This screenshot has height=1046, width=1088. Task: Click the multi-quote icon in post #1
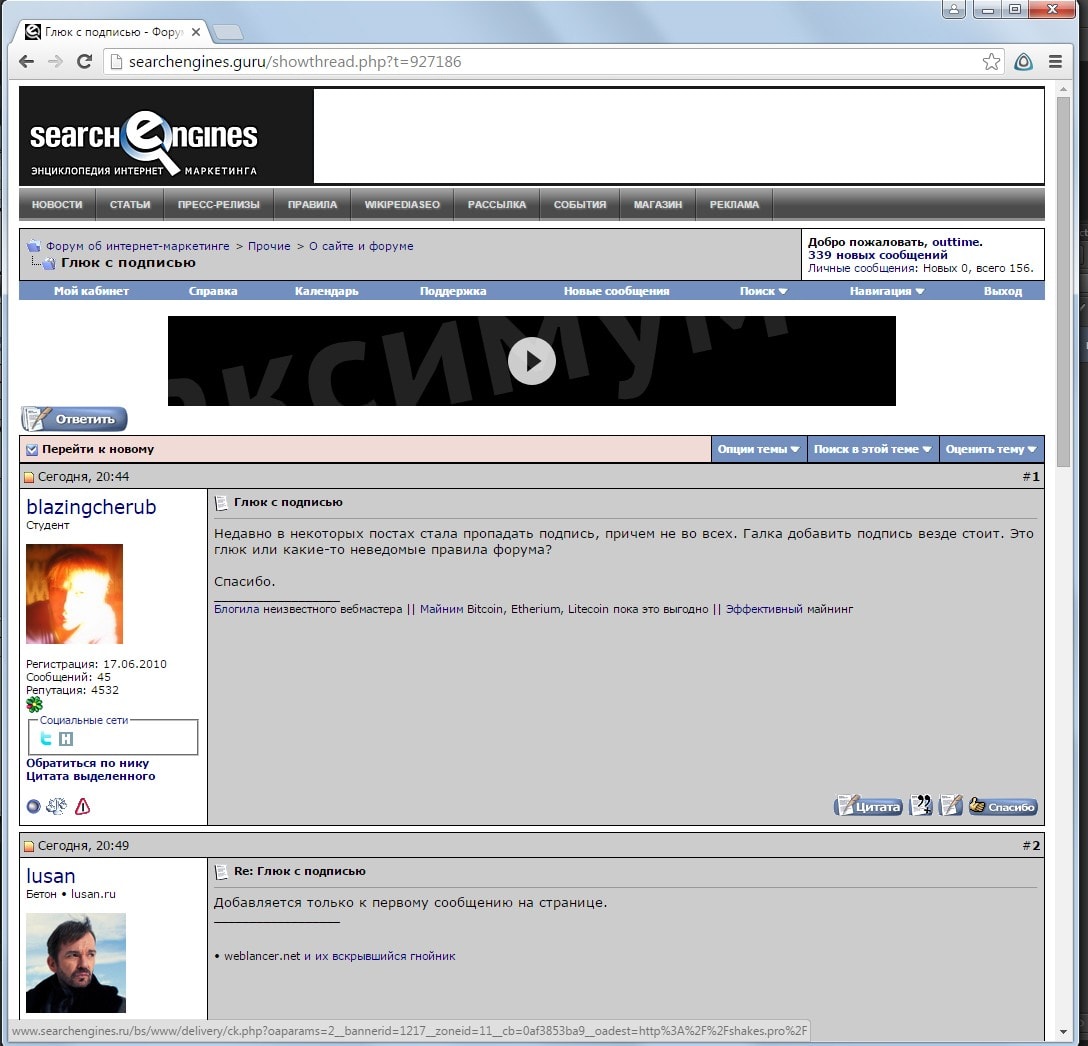920,806
